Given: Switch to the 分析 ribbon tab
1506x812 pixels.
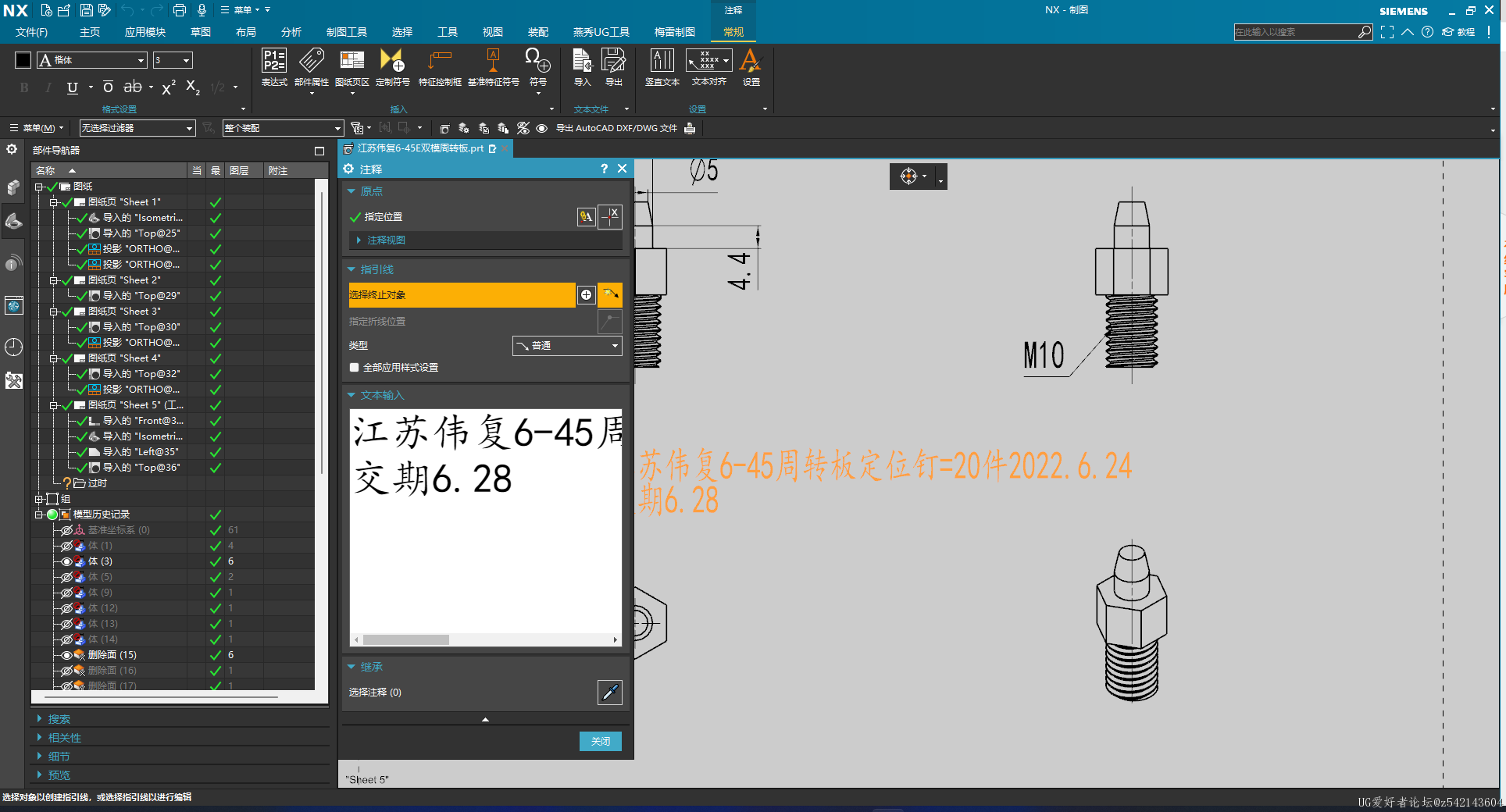Looking at the screenshot, I should 291,32.
